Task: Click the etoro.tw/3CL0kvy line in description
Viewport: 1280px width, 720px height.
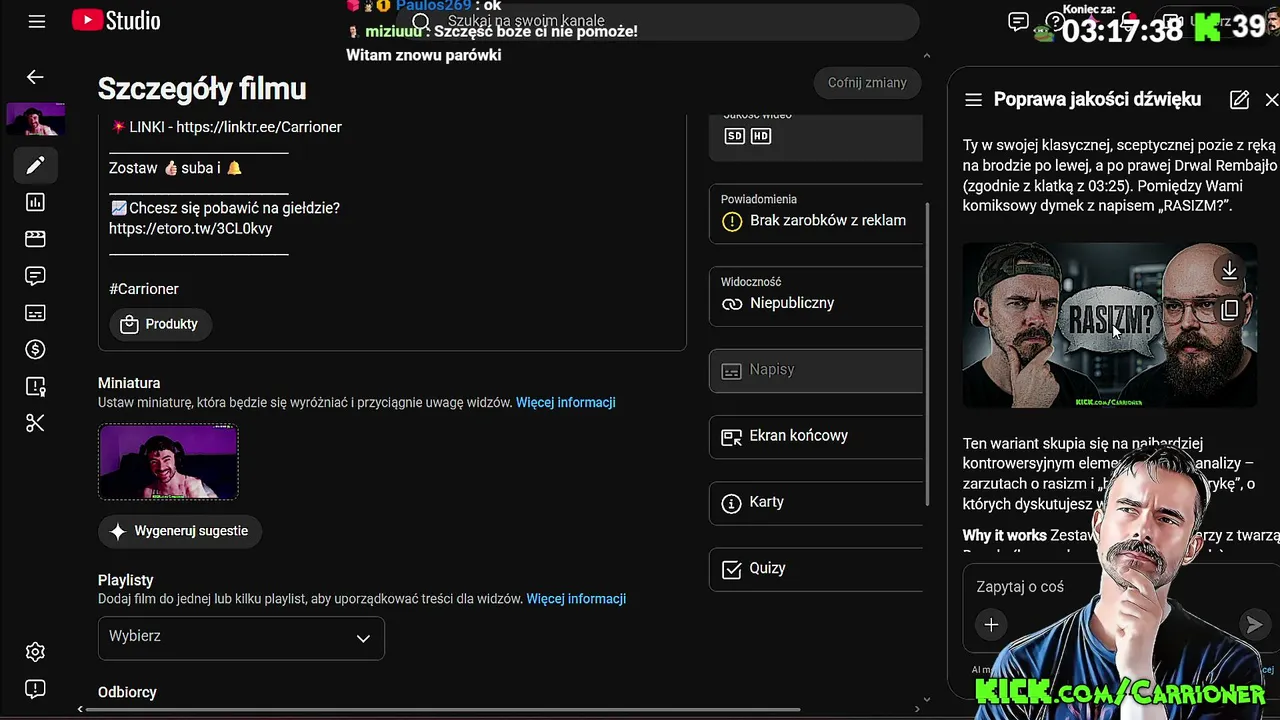Action: click(x=191, y=228)
